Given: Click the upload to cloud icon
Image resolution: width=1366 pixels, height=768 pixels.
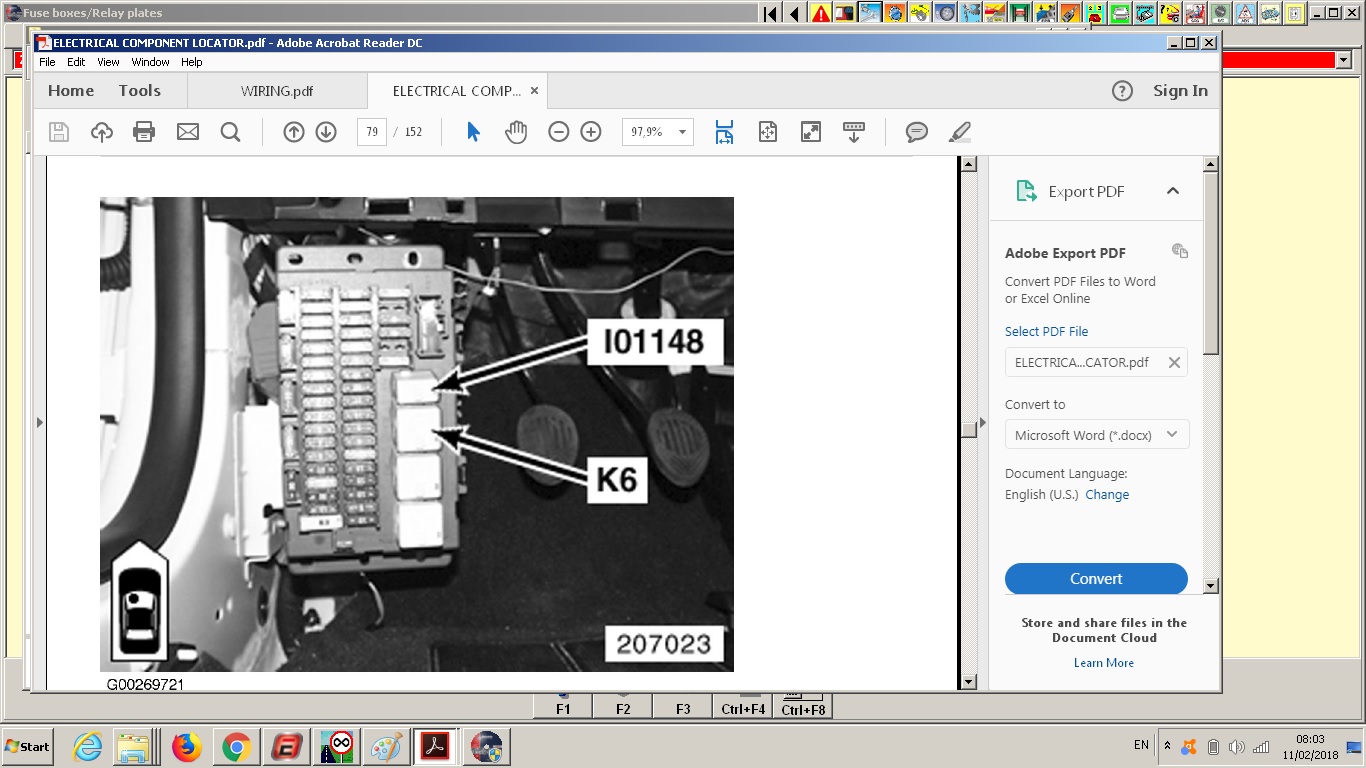Looking at the screenshot, I should point(101,132).
